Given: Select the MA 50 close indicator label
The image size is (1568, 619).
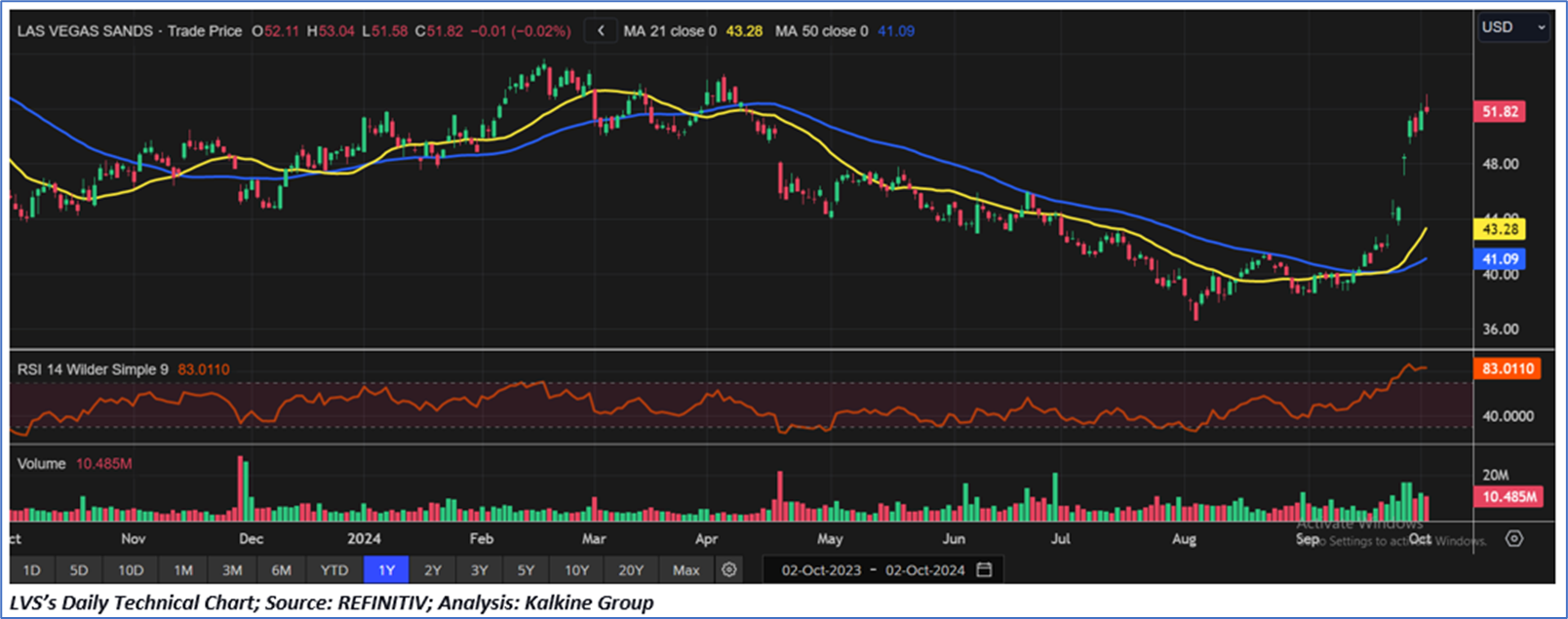Looking at the screenshot, I should coord(821,31).
